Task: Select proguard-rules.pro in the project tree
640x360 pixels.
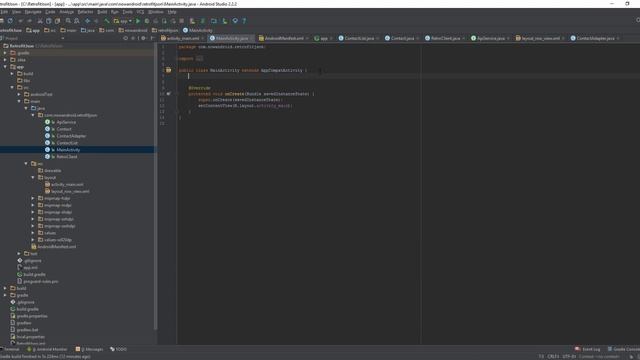Action: pos(41,282)
